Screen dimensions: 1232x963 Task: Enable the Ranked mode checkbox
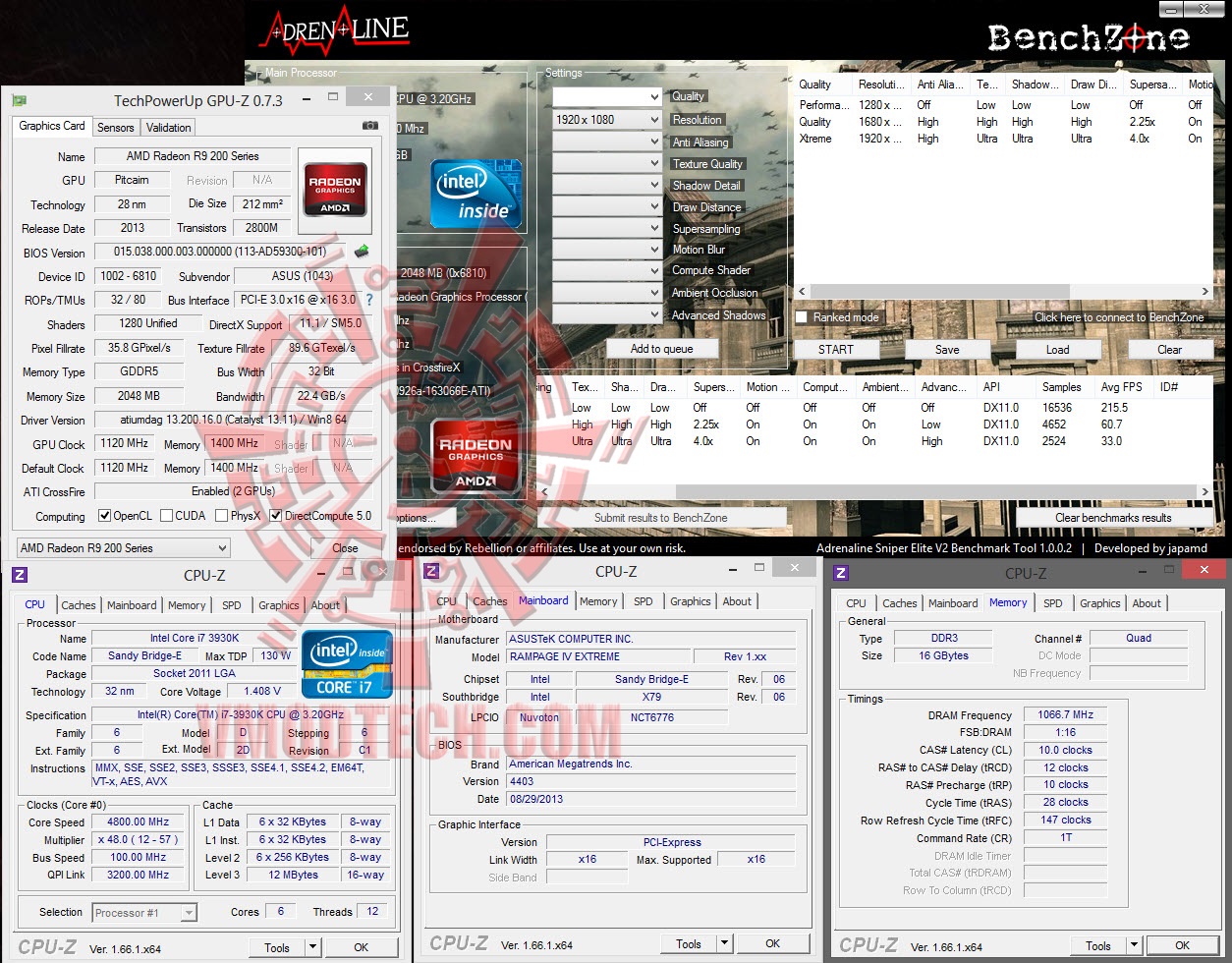pos(802,317)
